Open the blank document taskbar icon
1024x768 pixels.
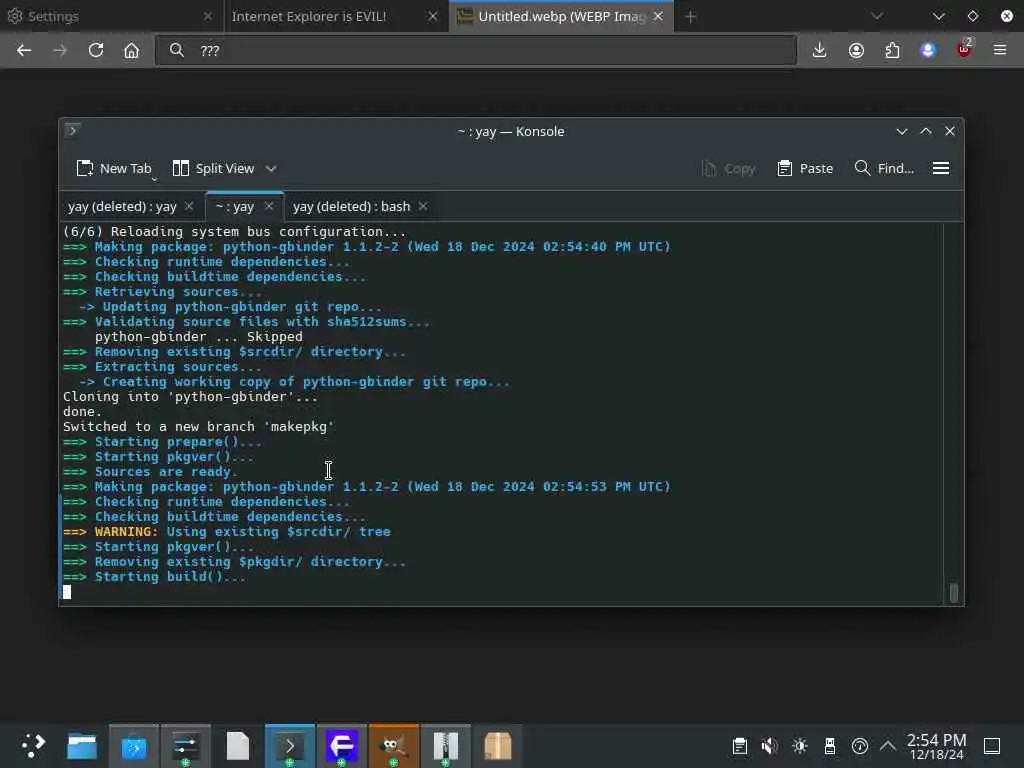(238, 745)
